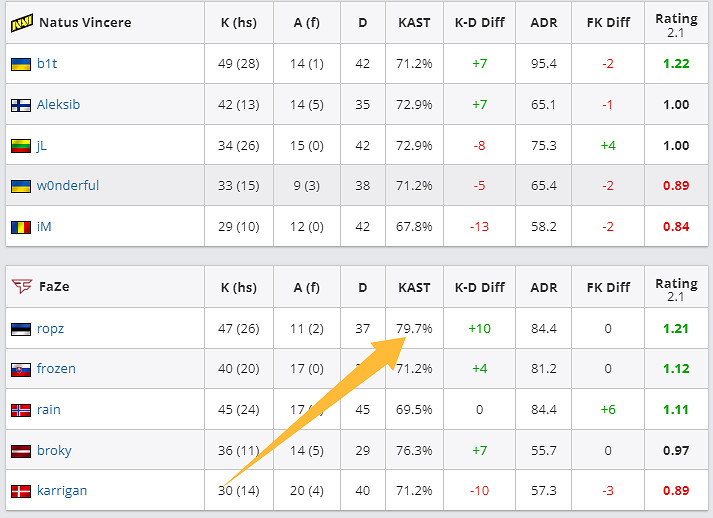Click Natus Vincere's Rating 2.1 column header
Screen dimensions: 713x518
(x=676, y=23)
